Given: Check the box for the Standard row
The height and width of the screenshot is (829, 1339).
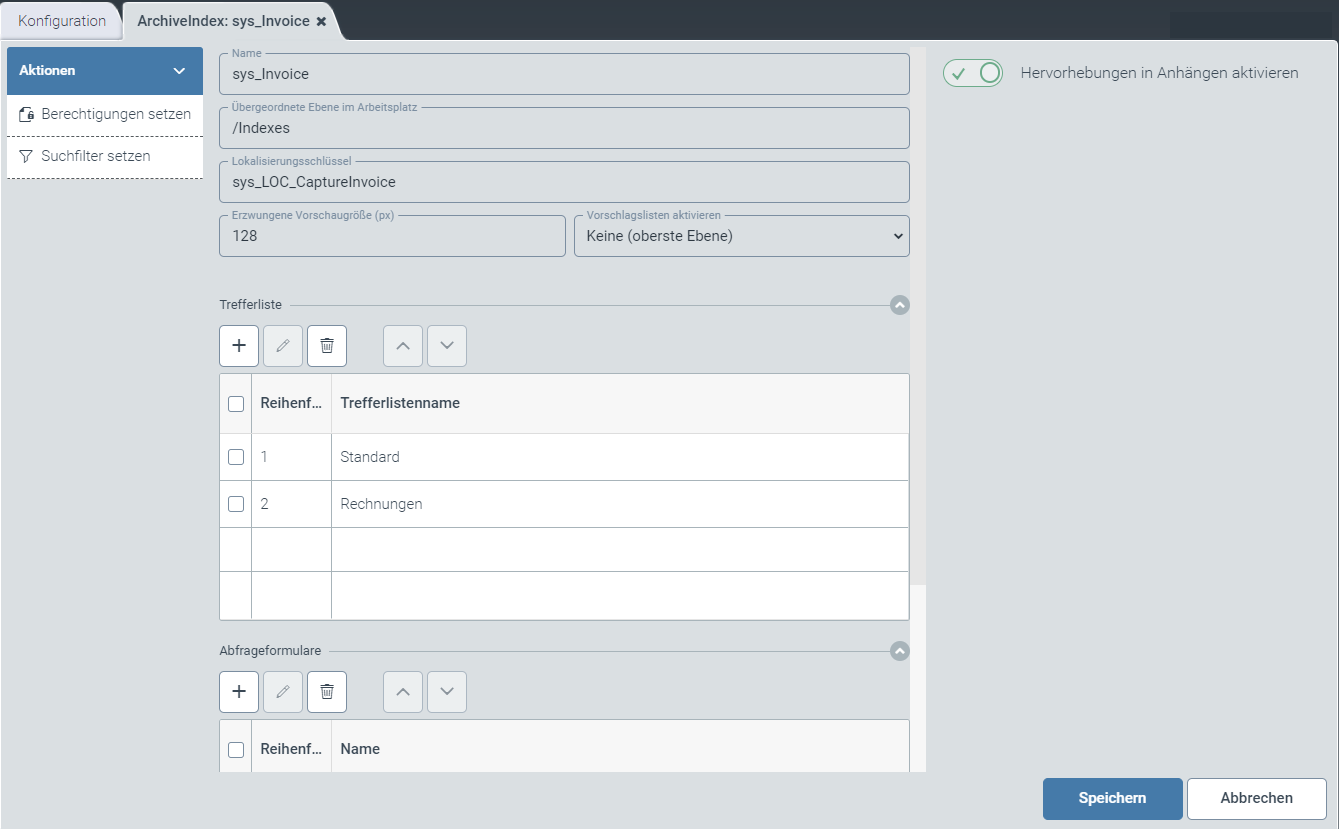Looking at the screenshot, I should tap(236, 457).
